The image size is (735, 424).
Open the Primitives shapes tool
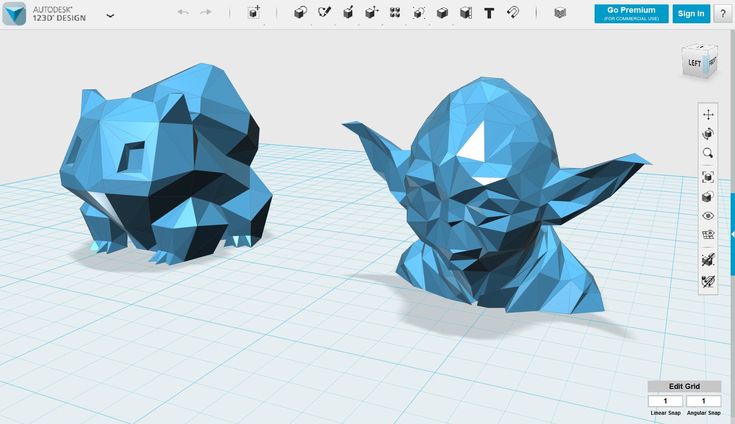(x=300, y=13)
